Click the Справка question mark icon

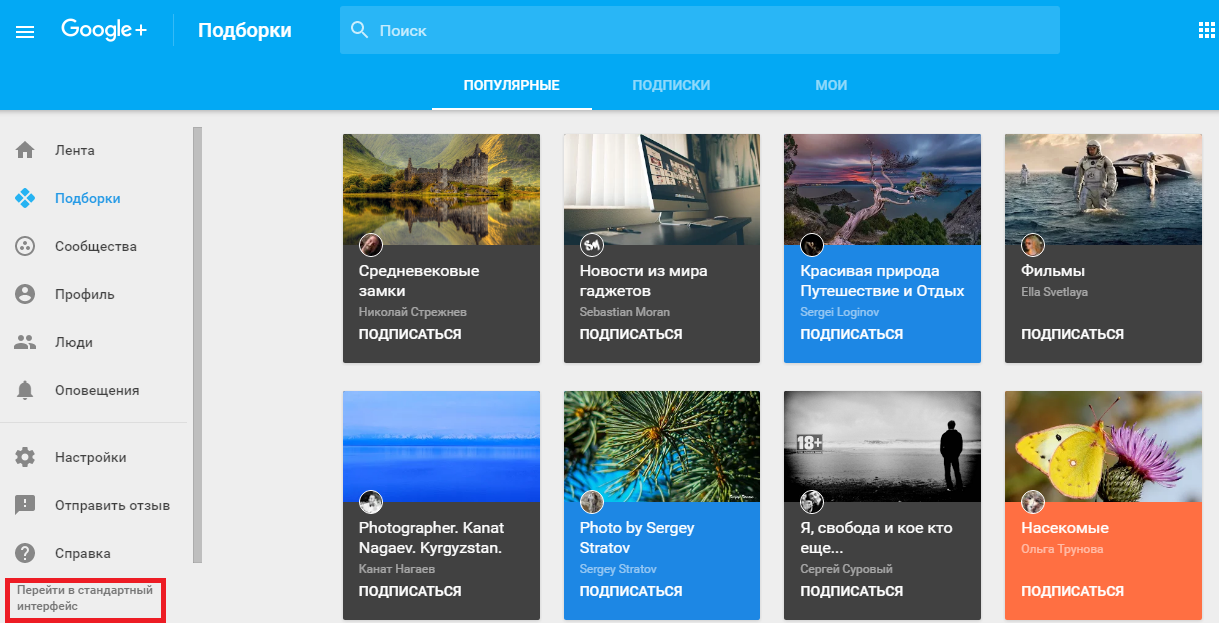click(25, 554)
